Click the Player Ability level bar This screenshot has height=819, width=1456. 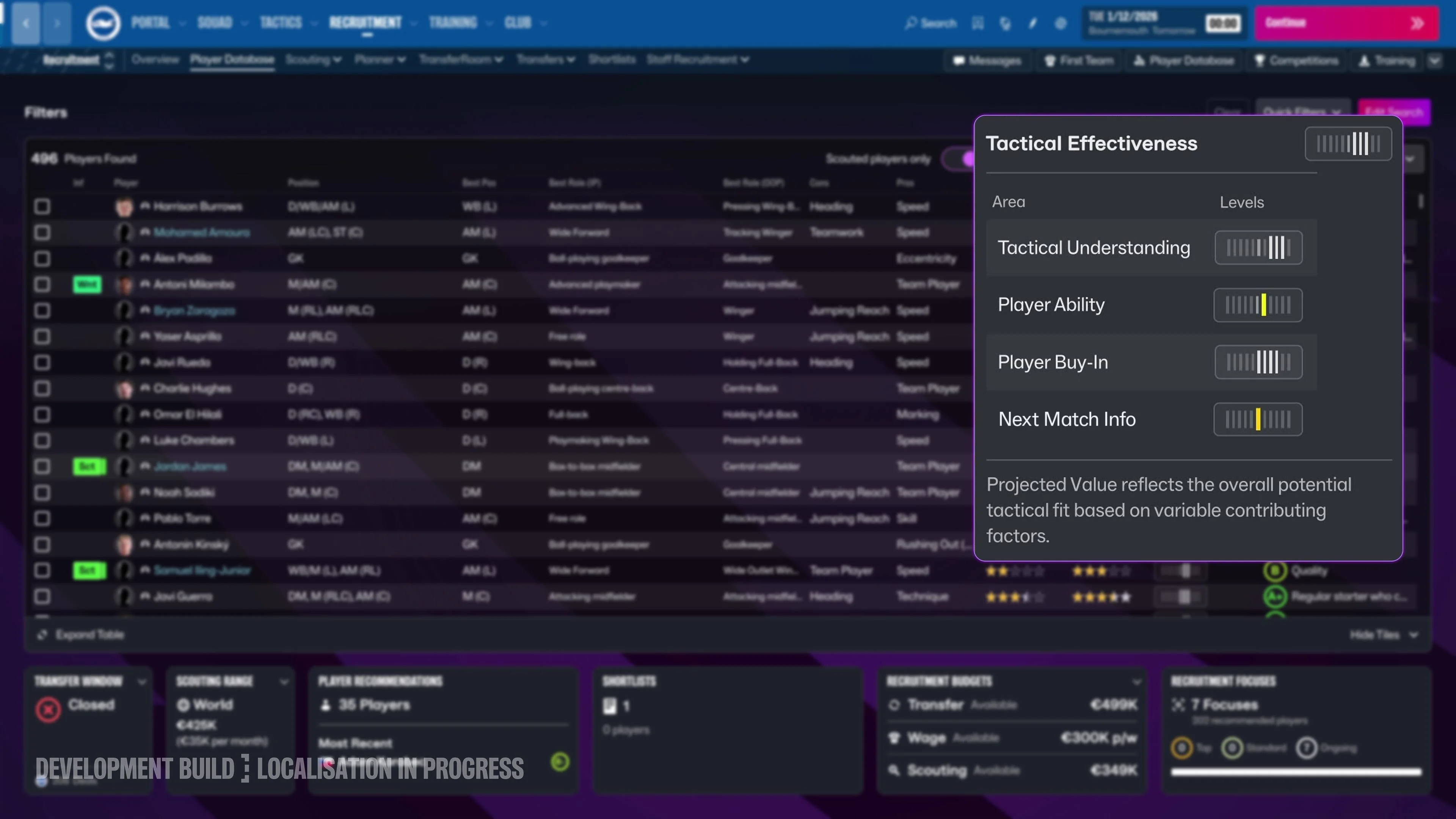[x=1258, y=305]
